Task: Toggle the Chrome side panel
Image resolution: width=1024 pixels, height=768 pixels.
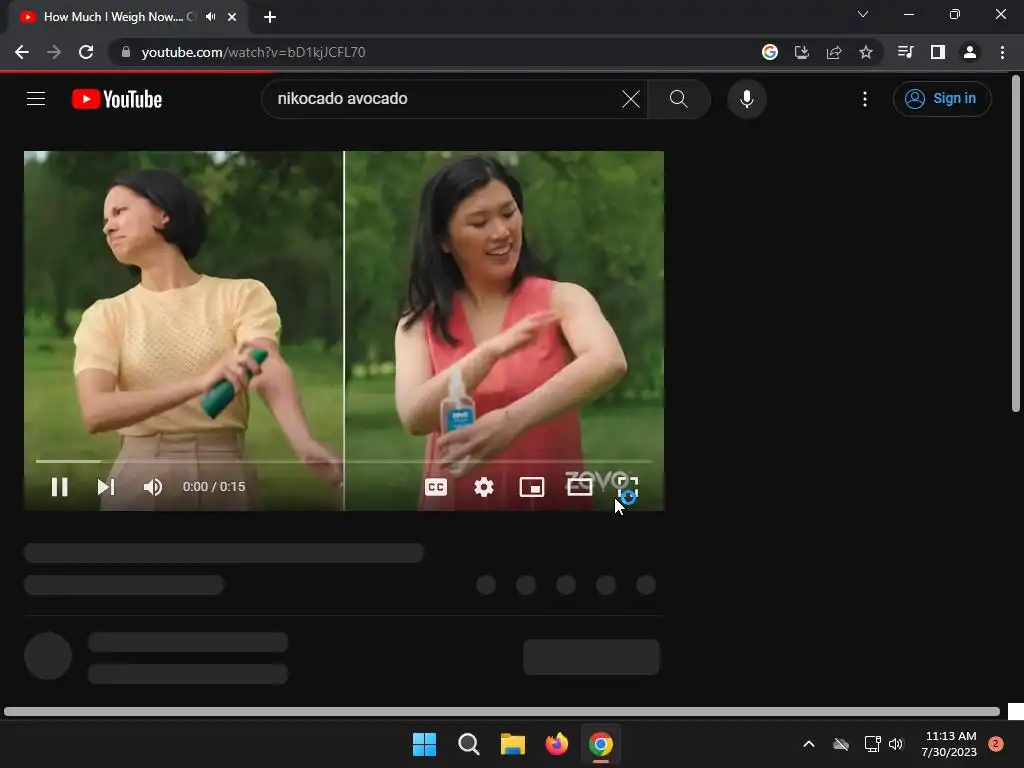Action: [x=938, y=52]
